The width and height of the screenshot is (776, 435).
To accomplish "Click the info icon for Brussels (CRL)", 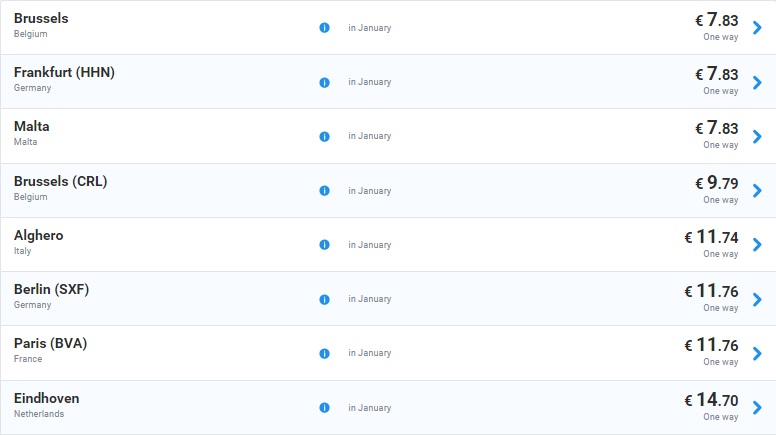I will click(324, 191).
